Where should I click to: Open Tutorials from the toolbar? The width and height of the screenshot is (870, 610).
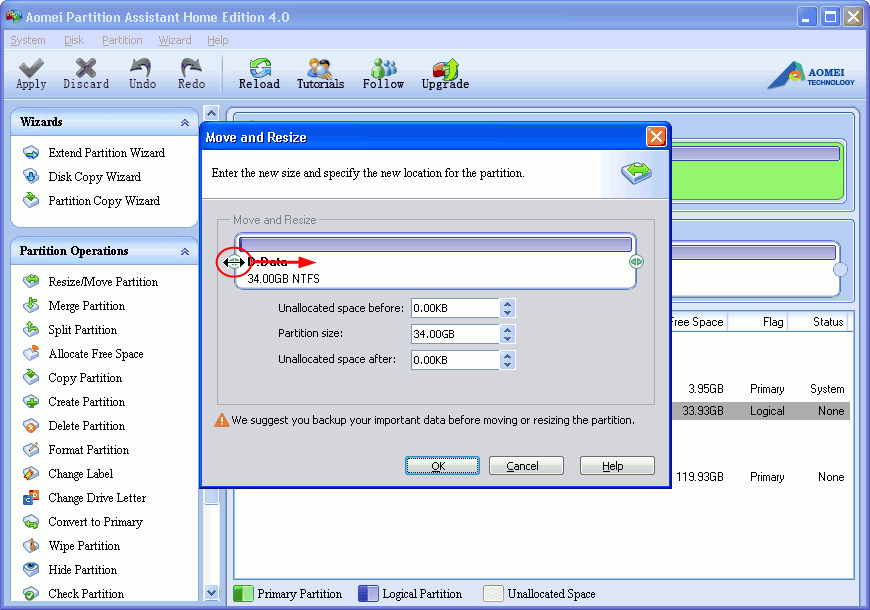point(320,74)
